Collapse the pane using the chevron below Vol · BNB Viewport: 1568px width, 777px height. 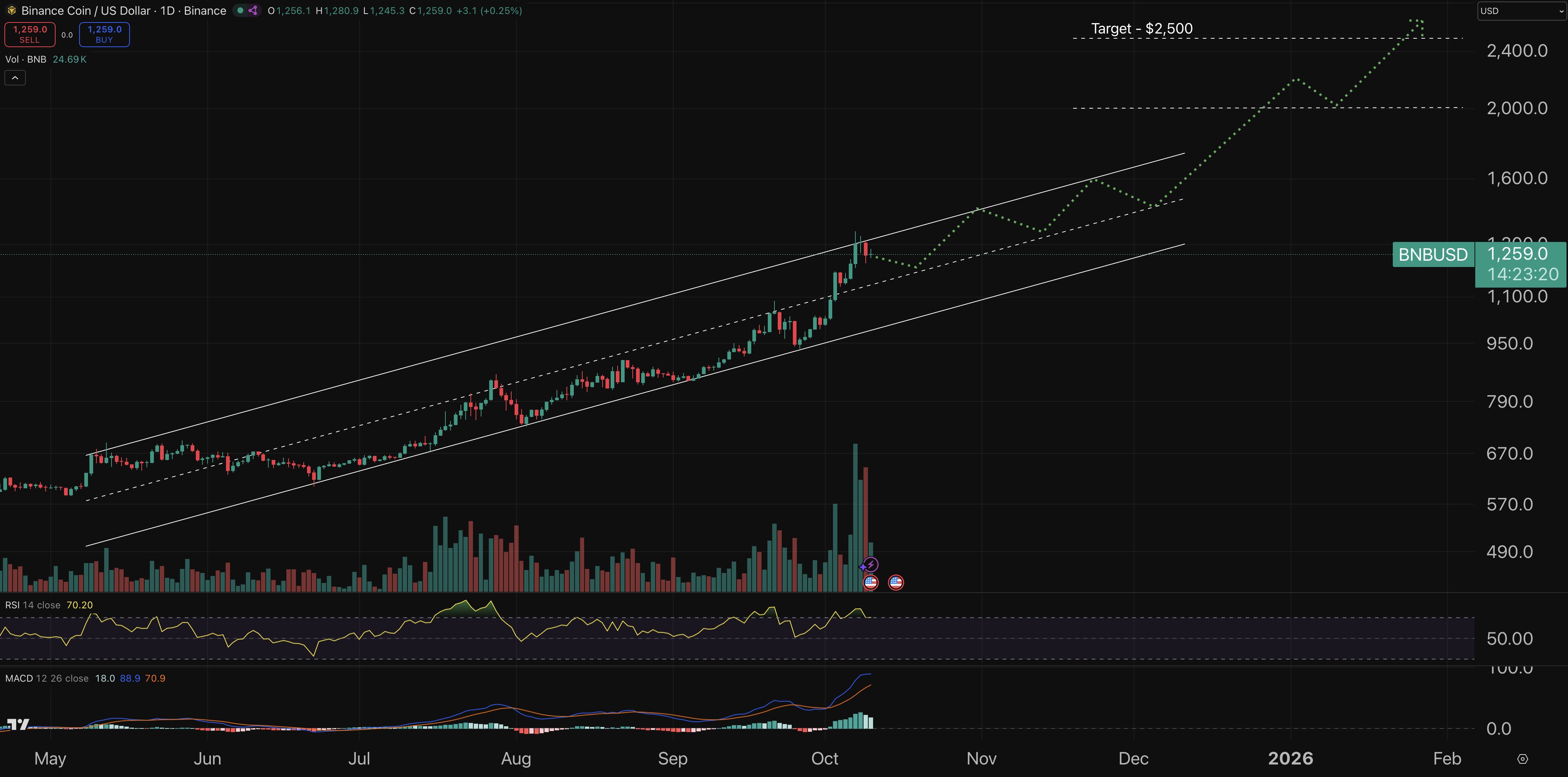pos(15,77)
